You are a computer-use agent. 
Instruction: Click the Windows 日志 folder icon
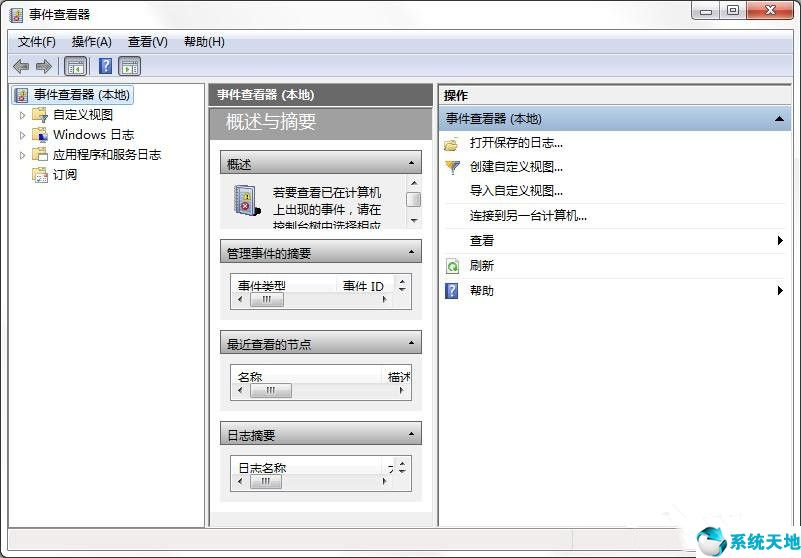(x=40, y=134)
